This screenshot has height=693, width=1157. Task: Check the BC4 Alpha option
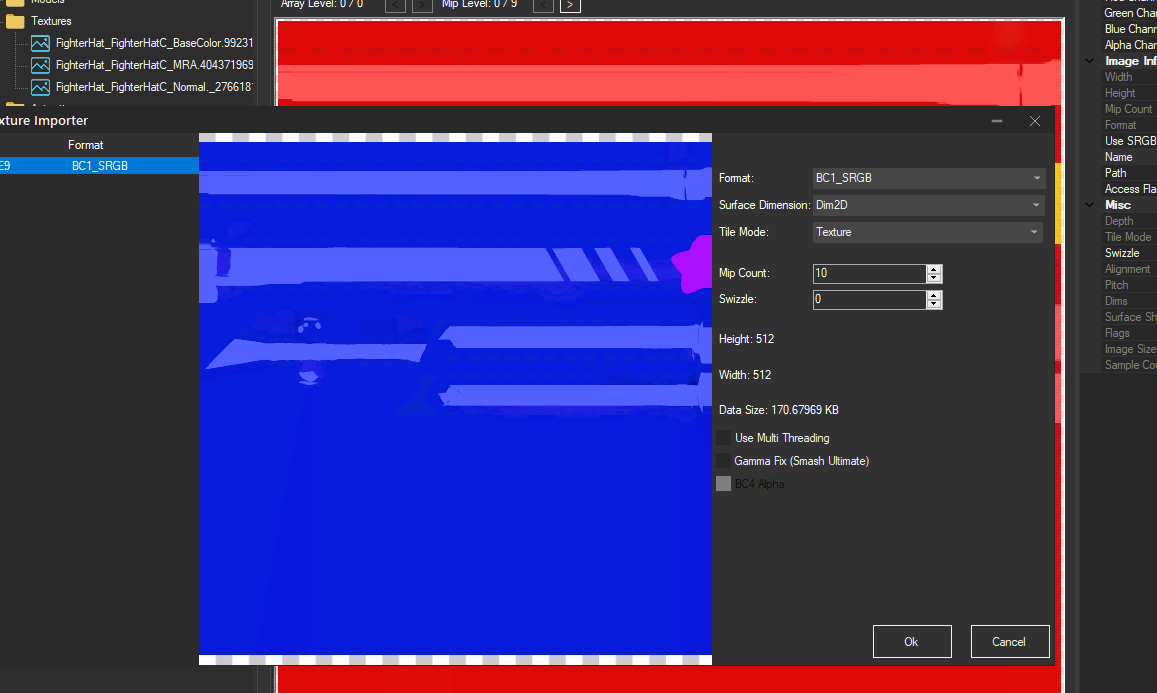(724, 483)
